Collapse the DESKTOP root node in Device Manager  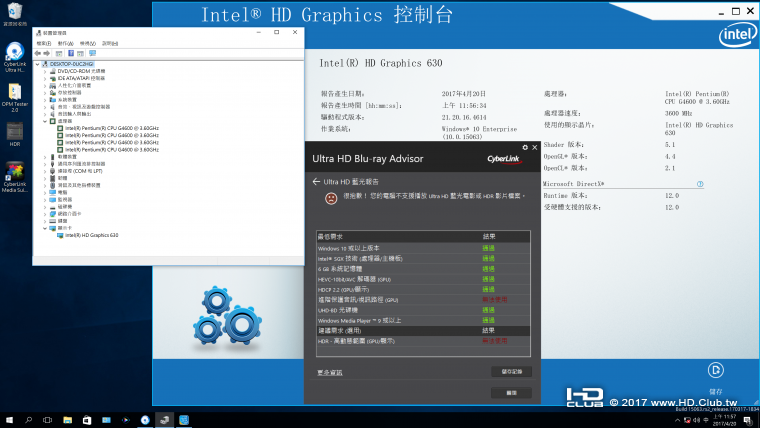(x=37, y=64)
